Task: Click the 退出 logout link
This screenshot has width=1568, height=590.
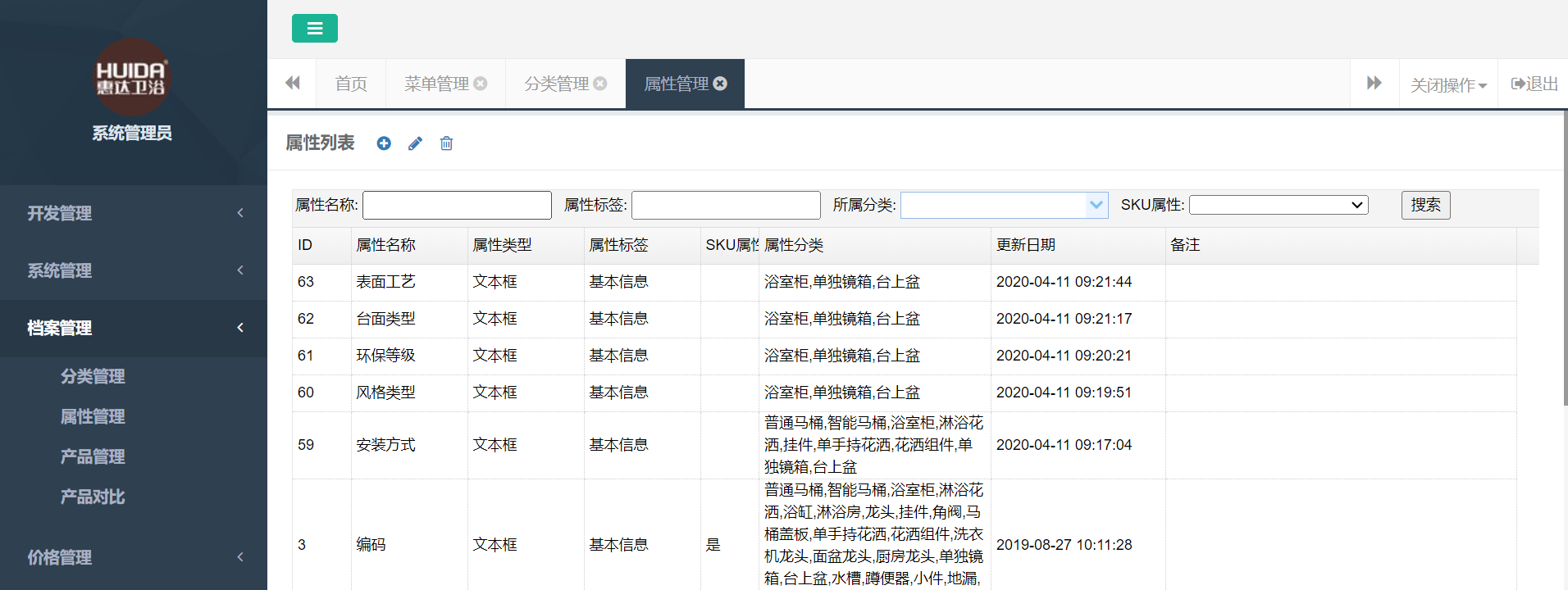Action: [1534, 84]
